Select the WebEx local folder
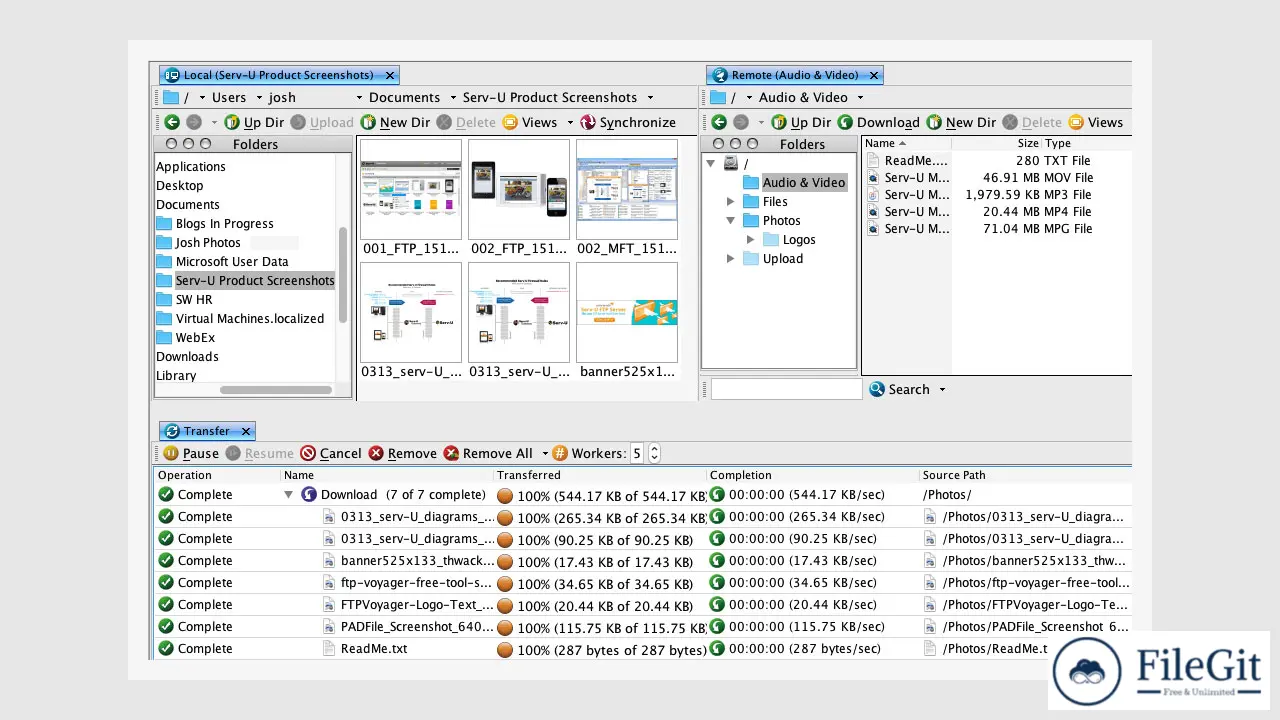The height and width of the screenshot is (720, 1280). 186,338
